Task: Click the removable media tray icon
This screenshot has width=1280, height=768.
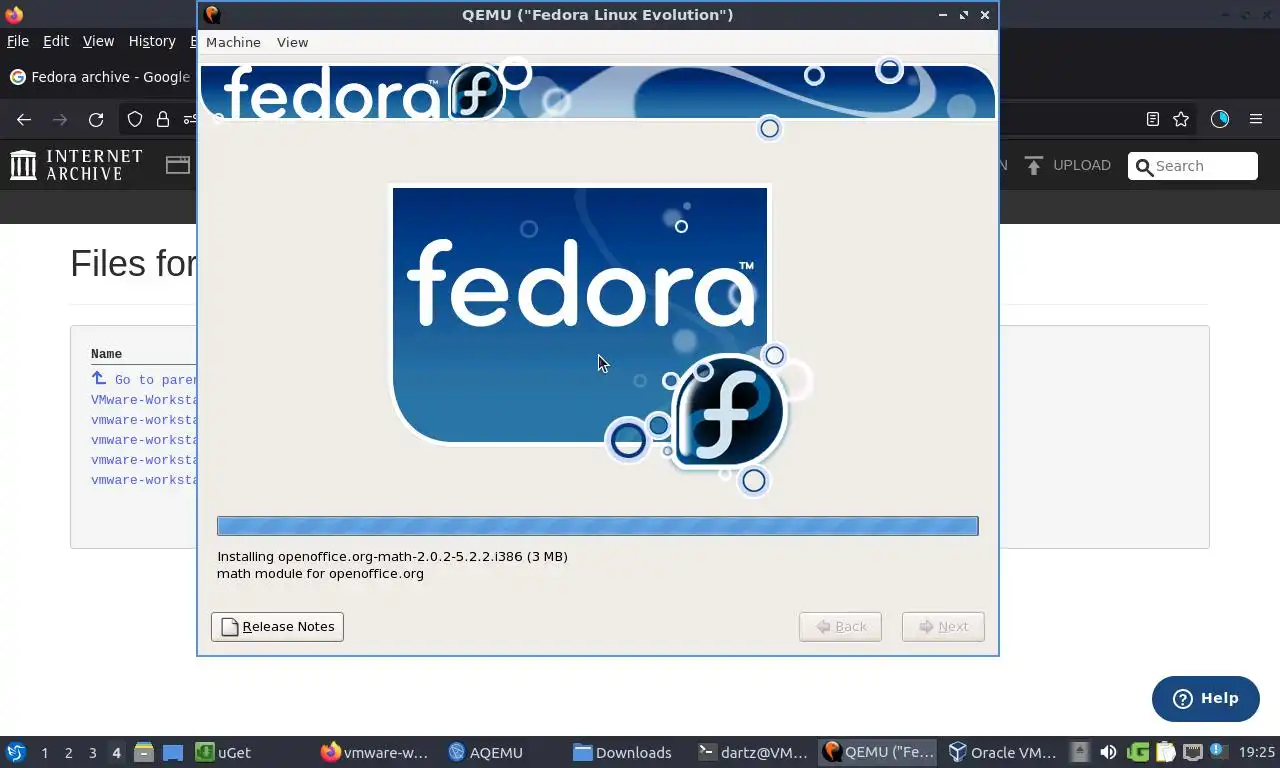Action: [1080, 752]
